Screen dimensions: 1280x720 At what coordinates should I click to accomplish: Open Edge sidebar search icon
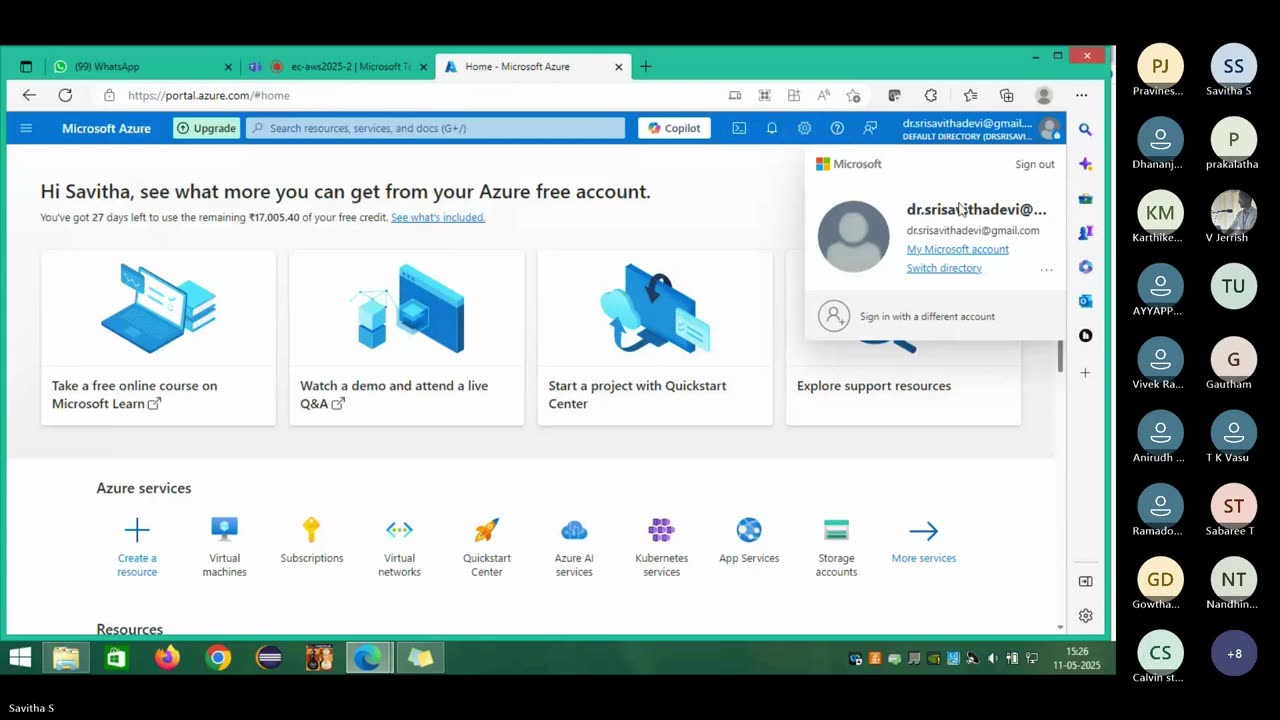[x=1085, y=130]
